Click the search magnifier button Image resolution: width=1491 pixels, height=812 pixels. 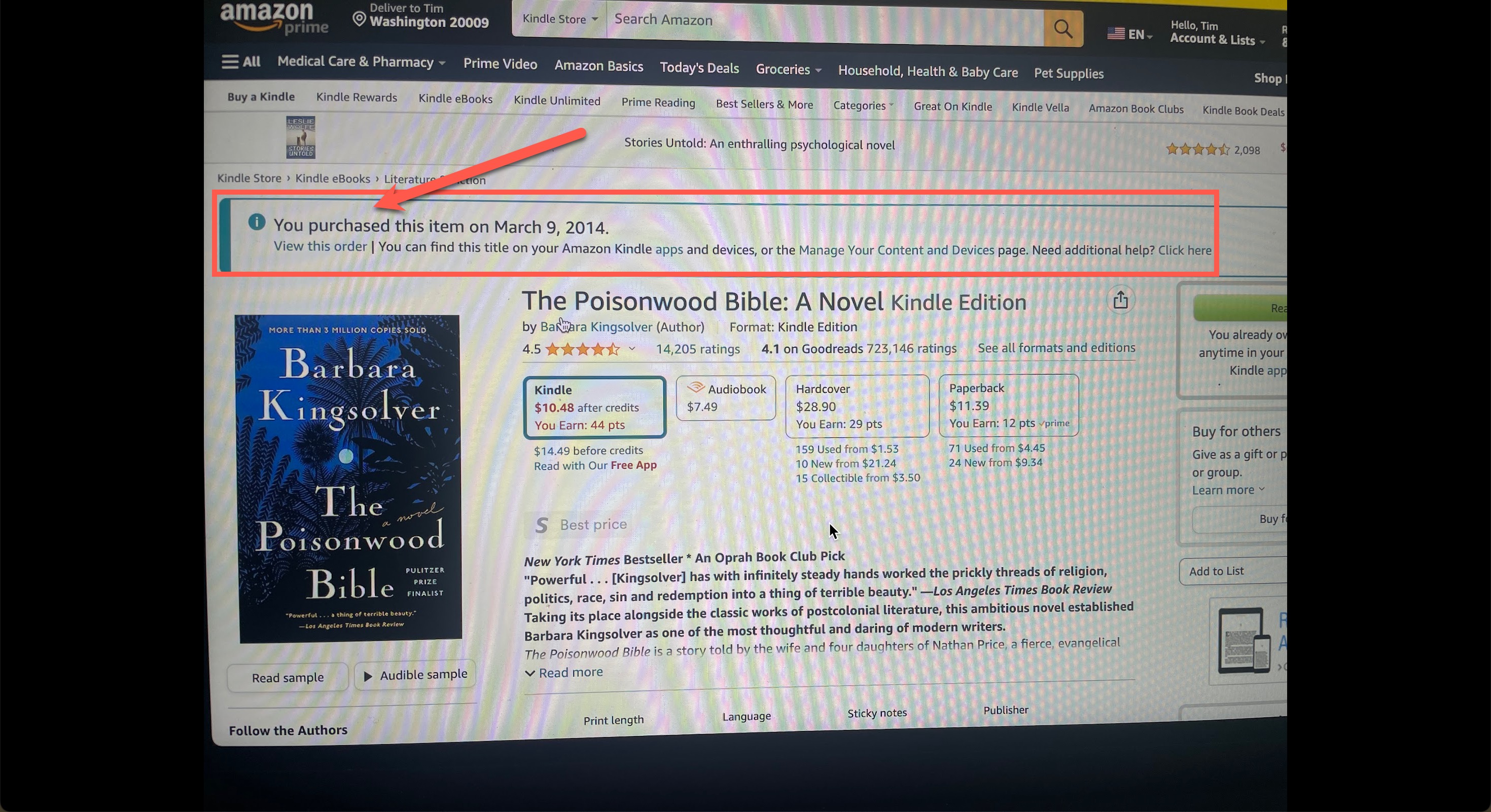point(1062,28)
